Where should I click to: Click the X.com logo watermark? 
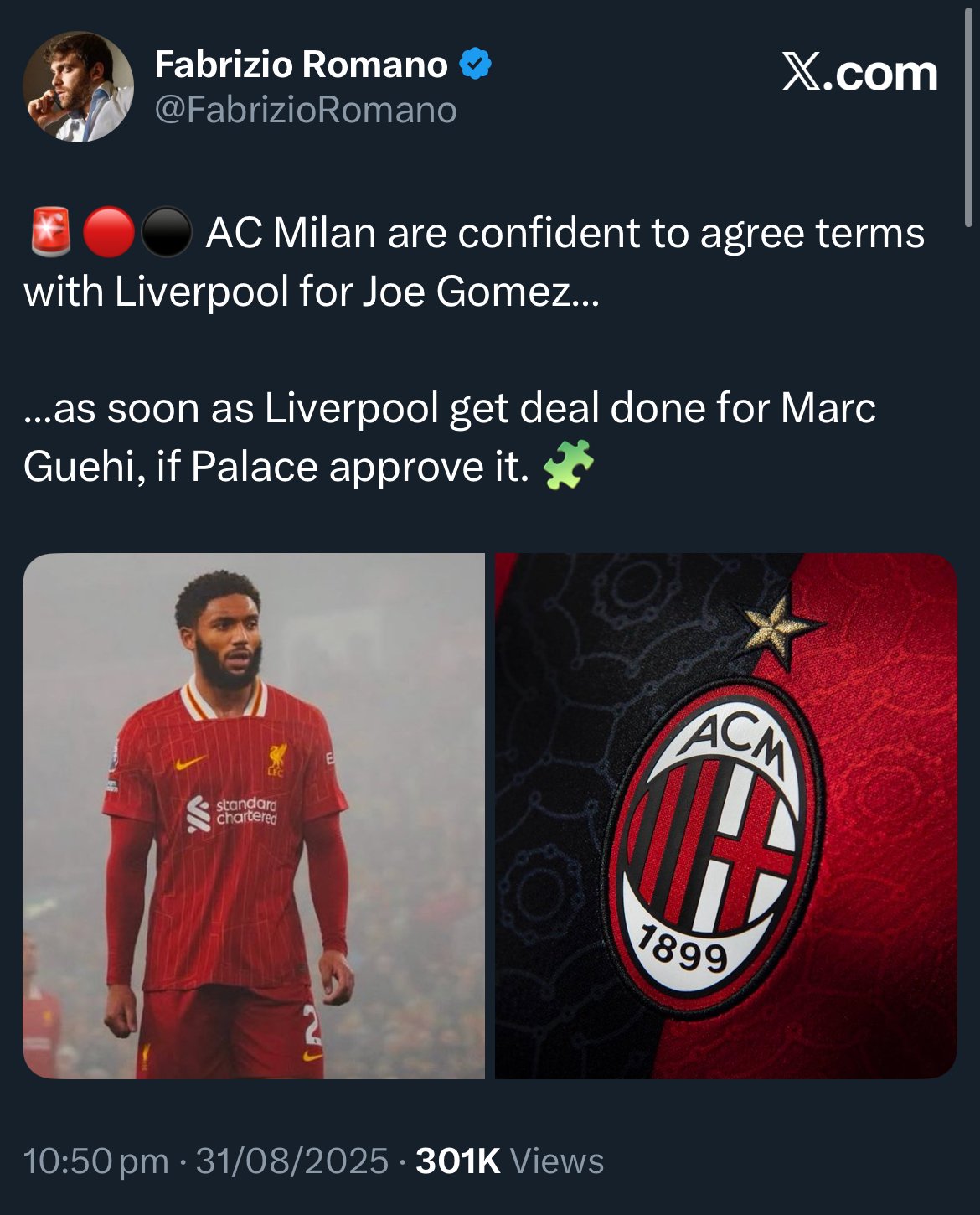[x=860, y=73]
